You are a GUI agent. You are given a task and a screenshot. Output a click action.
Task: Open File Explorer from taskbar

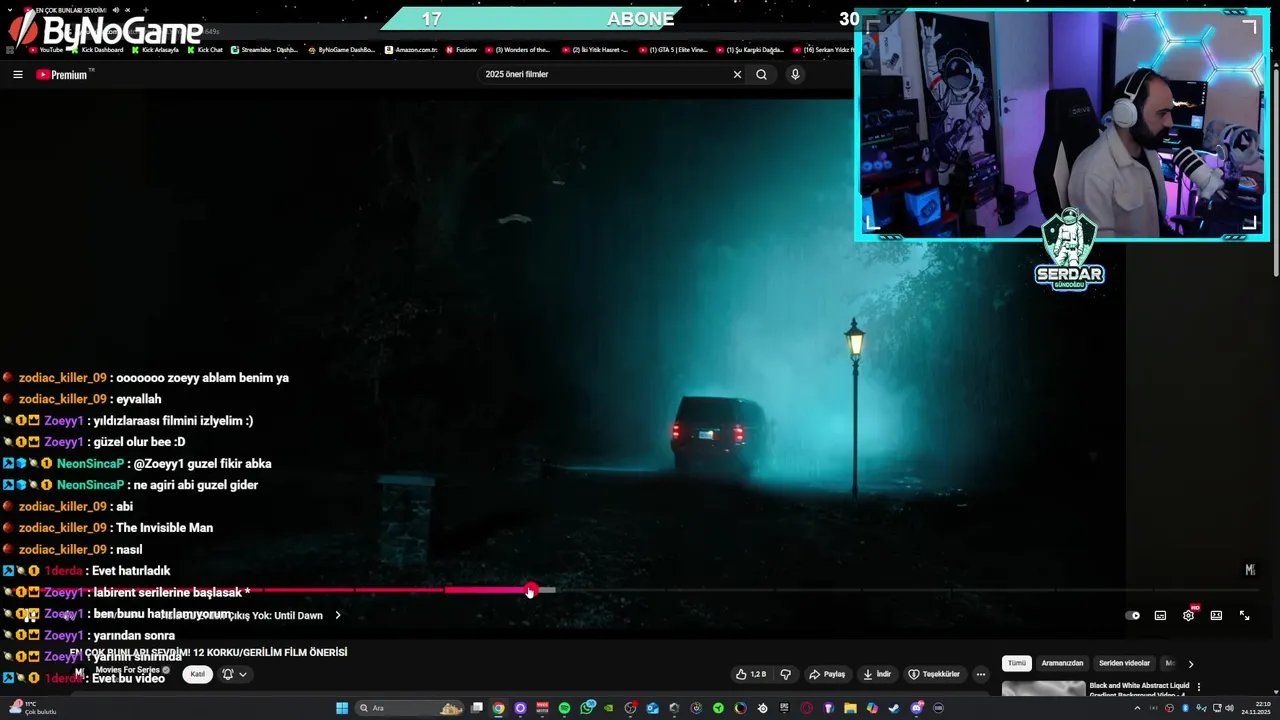pos(850,708)
